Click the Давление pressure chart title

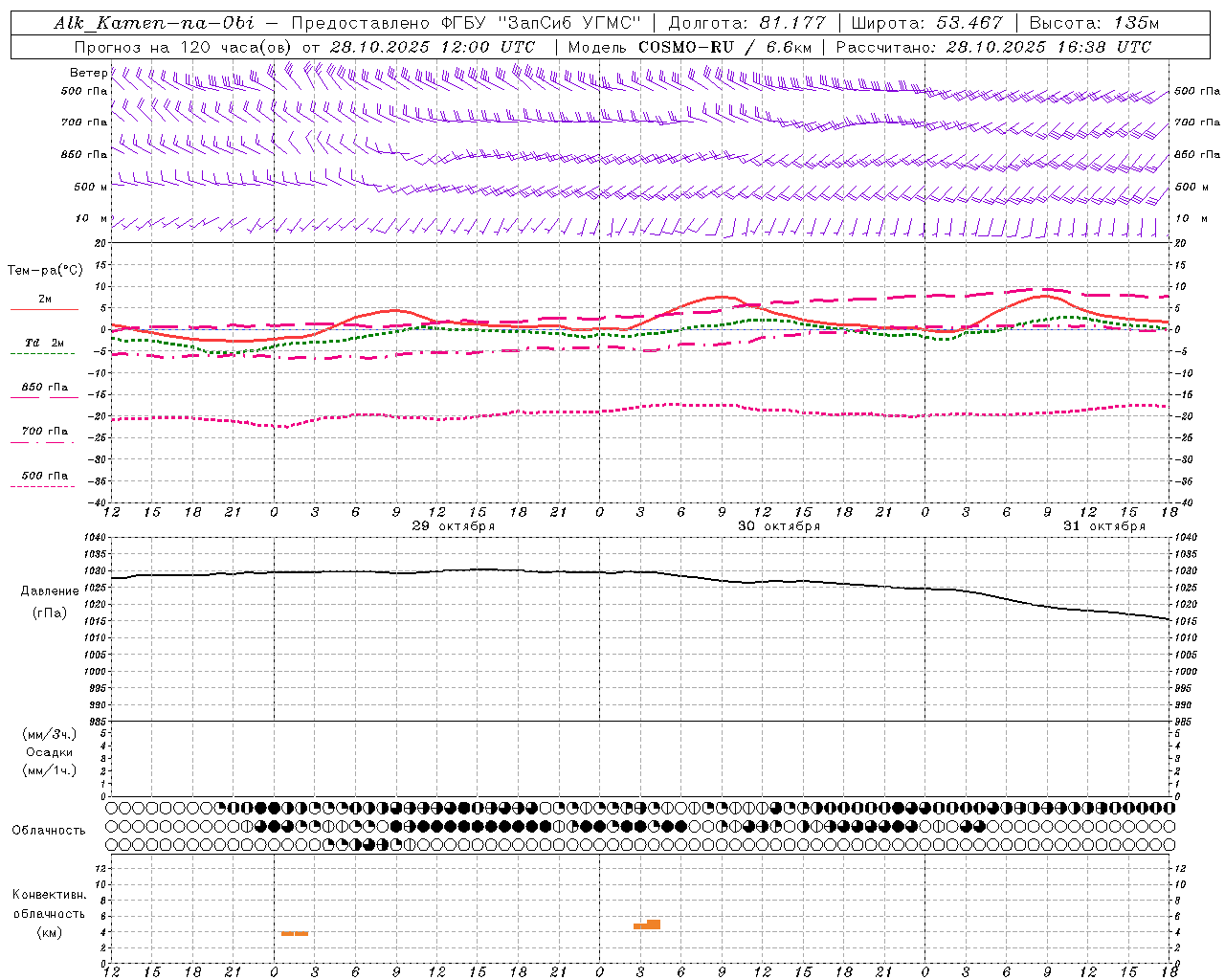50,591
